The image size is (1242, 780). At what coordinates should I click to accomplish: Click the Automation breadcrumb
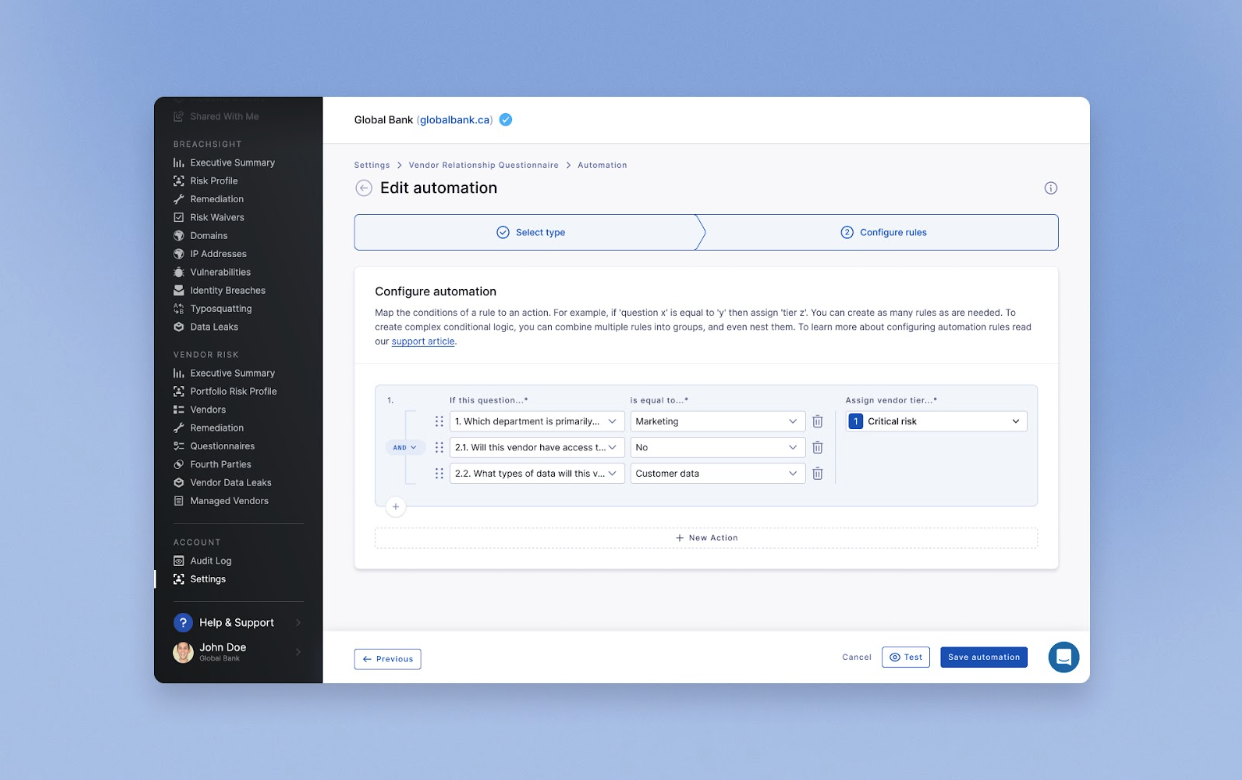pyautogui.click(x=603, y=165)
